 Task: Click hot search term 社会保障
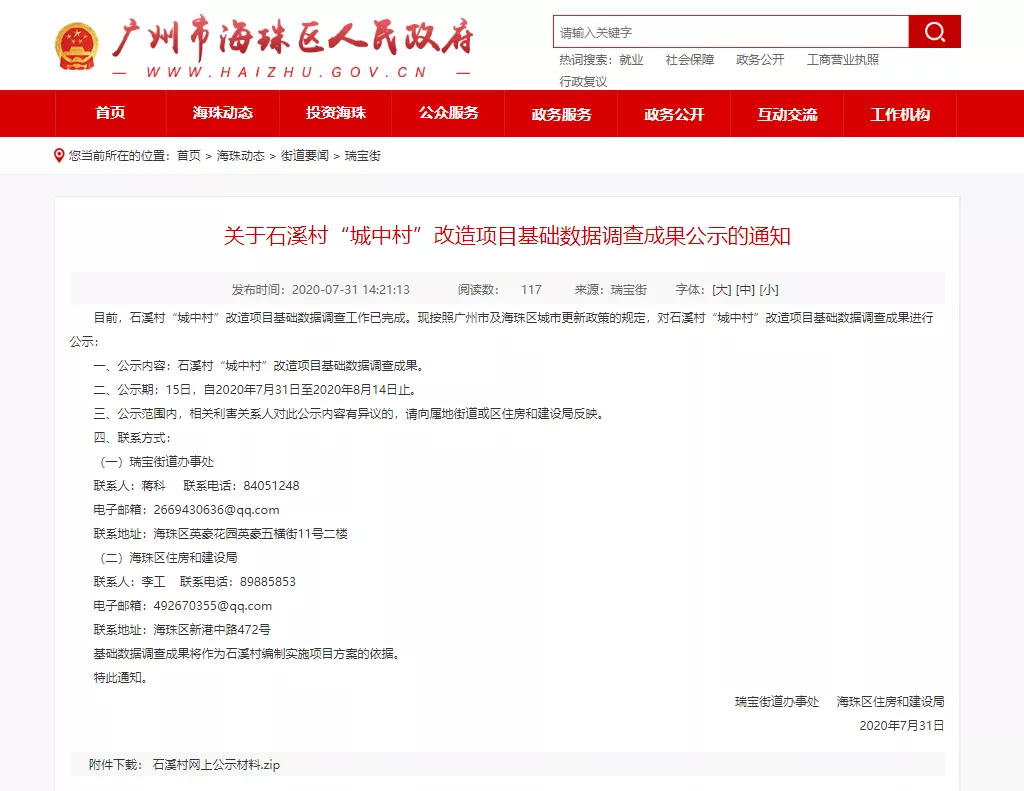[690, 59]
